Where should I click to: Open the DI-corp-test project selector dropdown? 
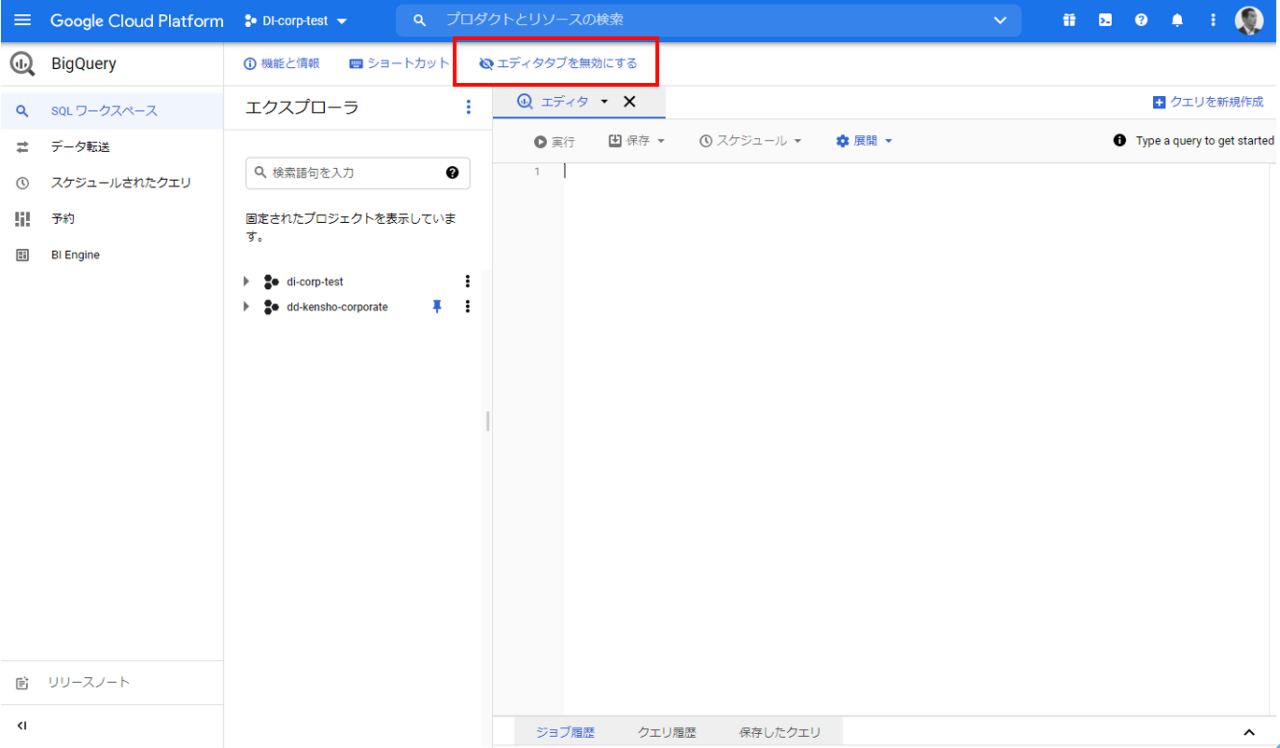coord(296,21)
